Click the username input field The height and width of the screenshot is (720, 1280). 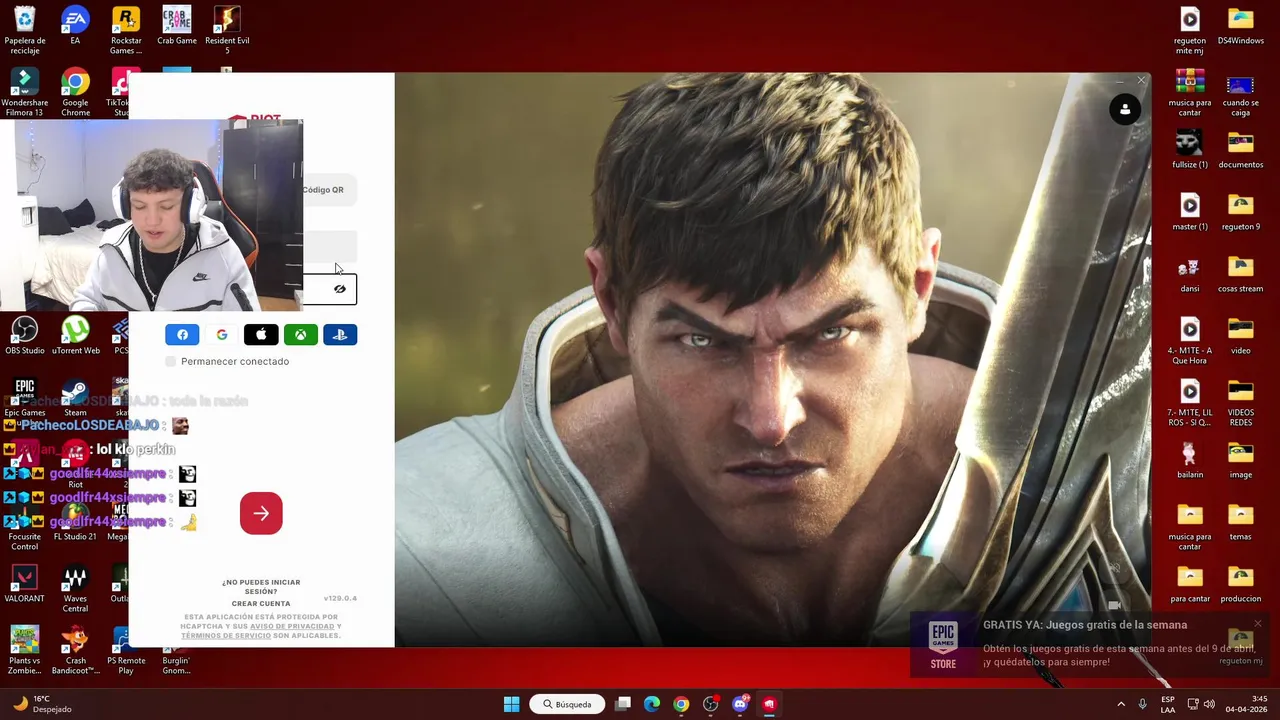330,245
